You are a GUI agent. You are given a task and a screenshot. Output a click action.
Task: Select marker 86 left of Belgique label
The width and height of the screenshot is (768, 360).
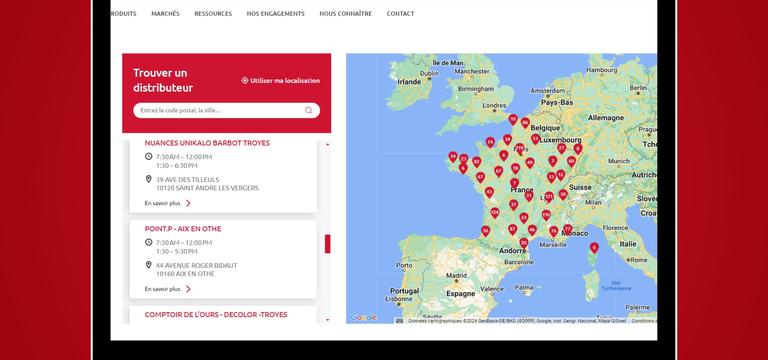tap(525, 122)
